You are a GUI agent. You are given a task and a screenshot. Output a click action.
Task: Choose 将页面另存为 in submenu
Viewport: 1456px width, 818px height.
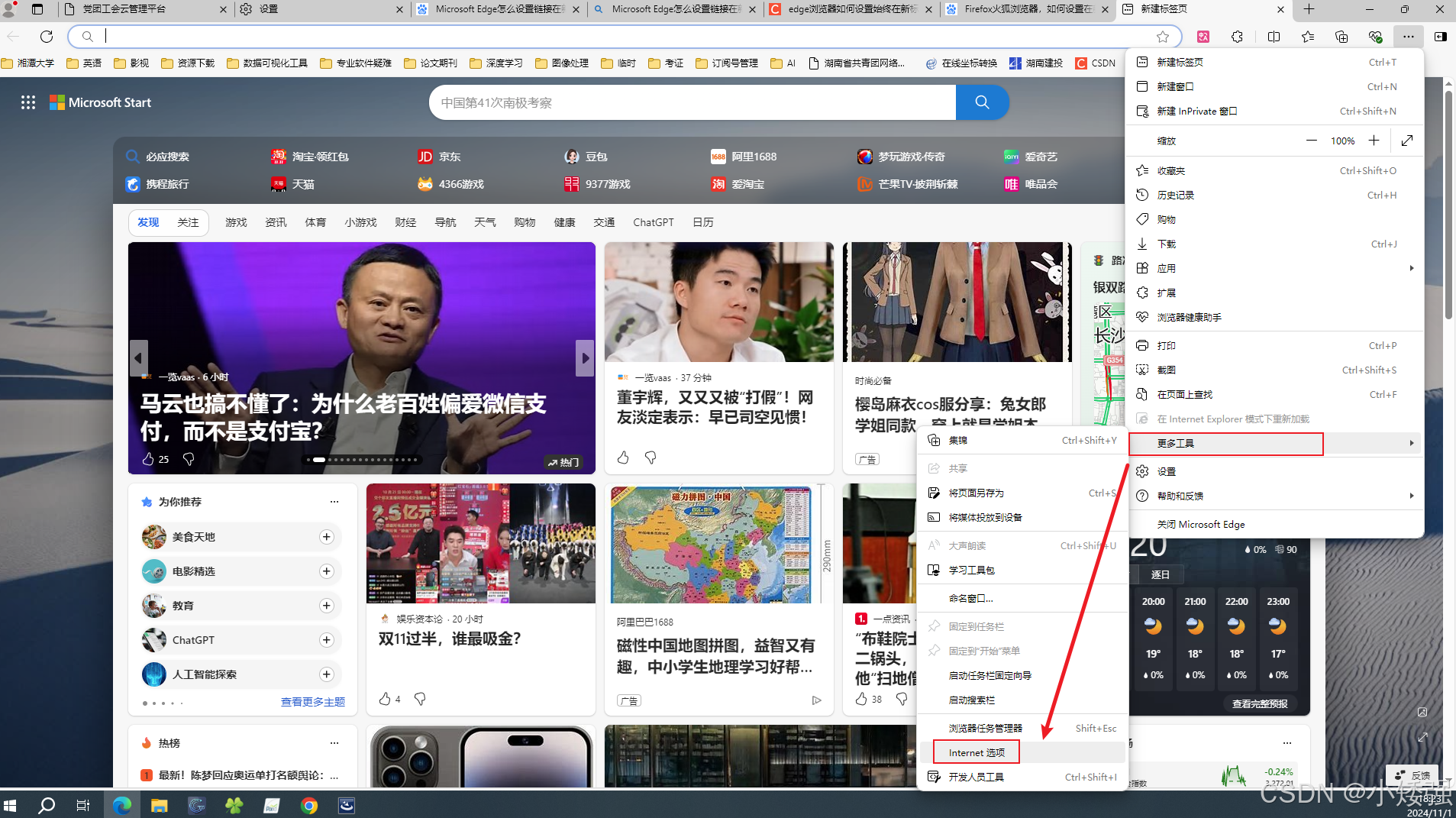click(1023, 493)
